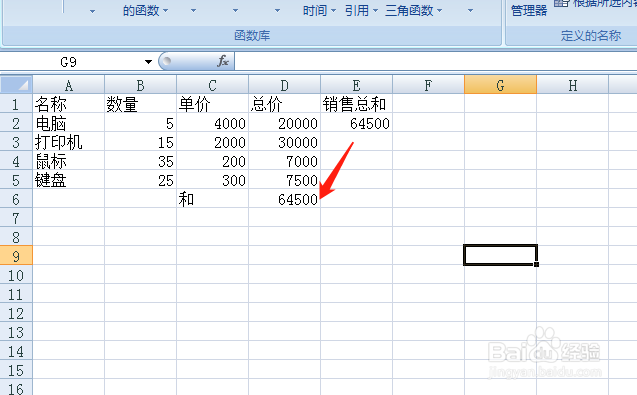Select column F header
The height and width of the screenshot is (395, 637).
[428, 85]
